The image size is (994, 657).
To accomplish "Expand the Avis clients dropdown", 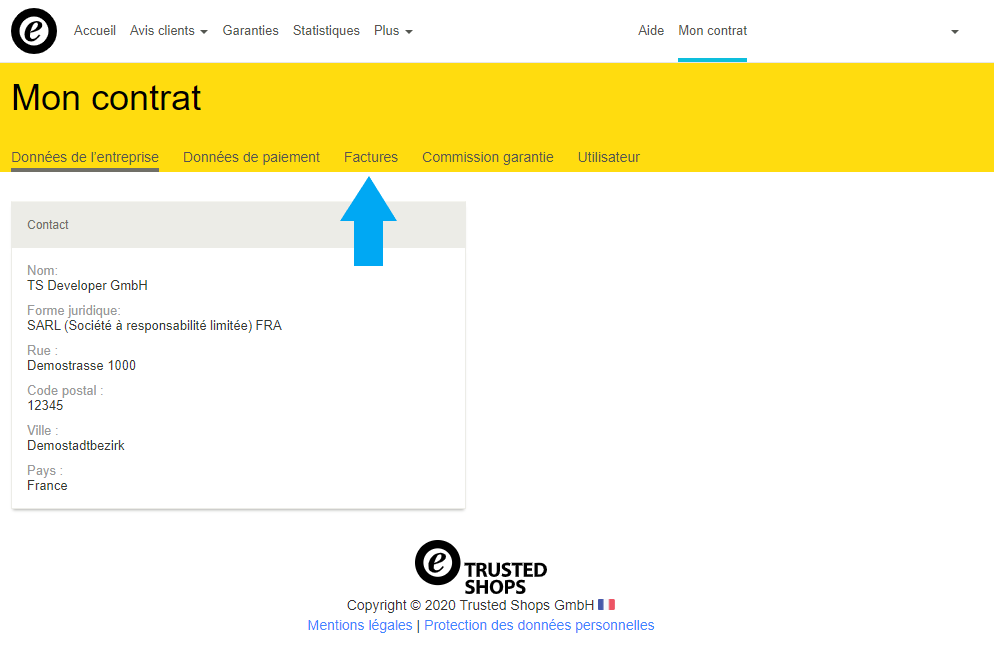I will click(x=169, y=30).
